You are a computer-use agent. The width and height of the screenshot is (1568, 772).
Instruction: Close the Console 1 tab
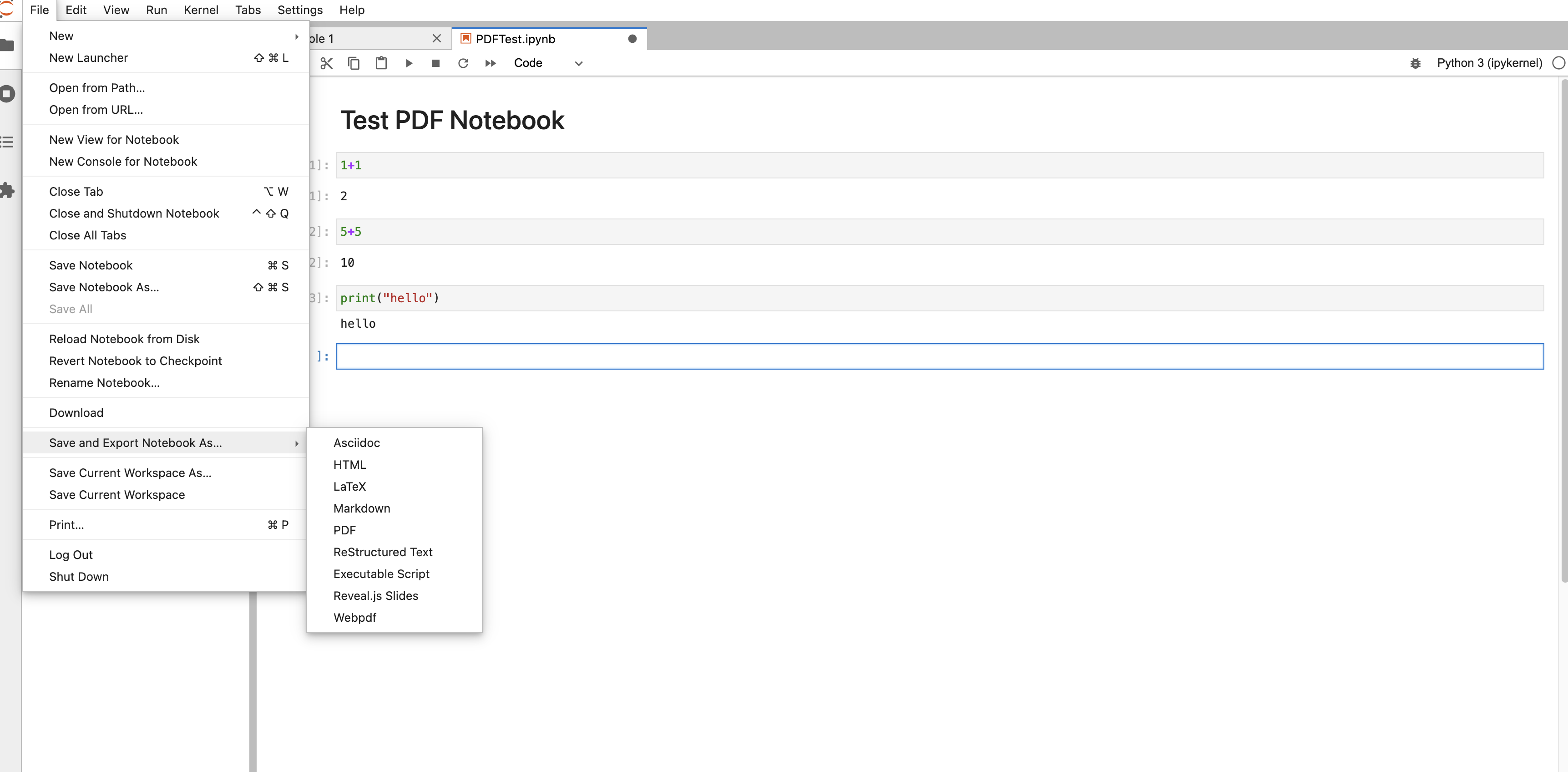coord(436,39)
